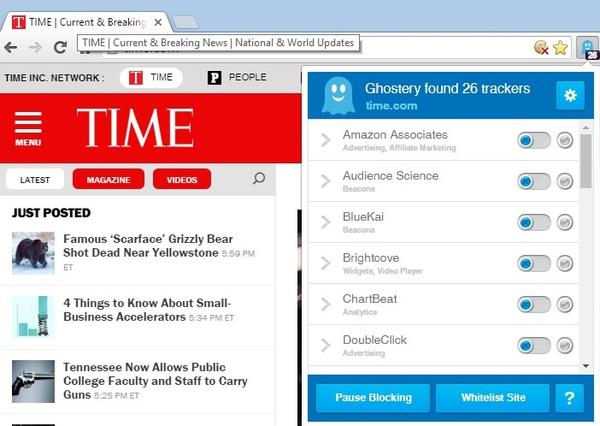The image size is (600, 426).
Task: Open Ghostery settings gear
Action: tap(570, 95)
